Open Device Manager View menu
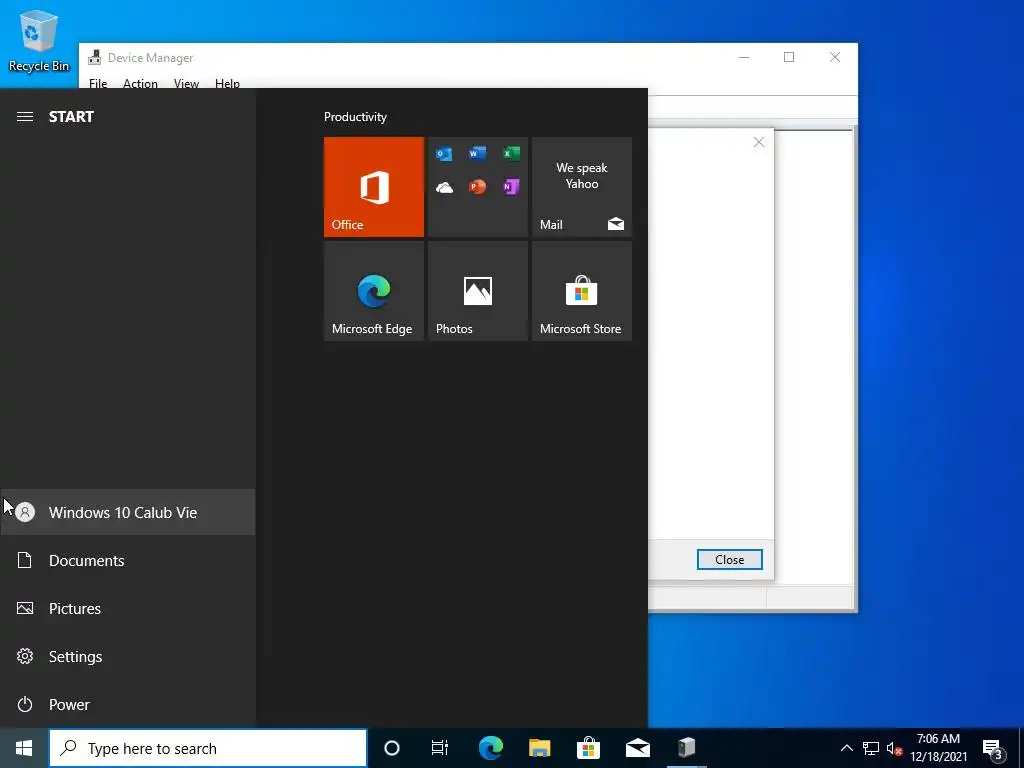Image resolution: width=1024 pixels, height=768 pixels. click(x=186, y=84)
